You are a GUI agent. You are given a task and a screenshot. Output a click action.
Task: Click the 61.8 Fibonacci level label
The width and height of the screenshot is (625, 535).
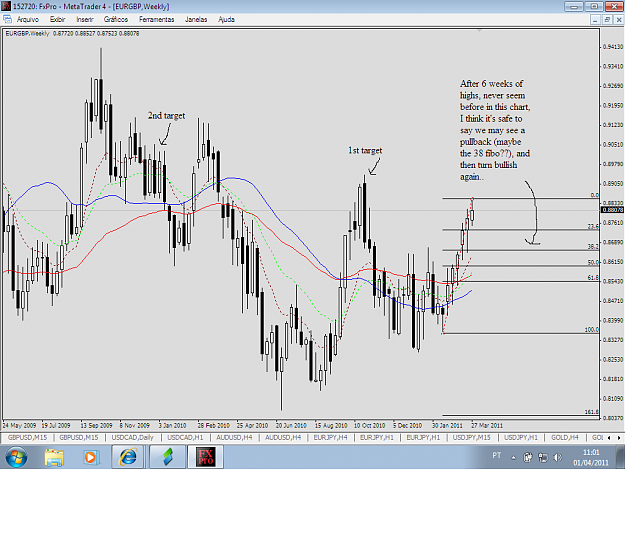tap(593, 278)
